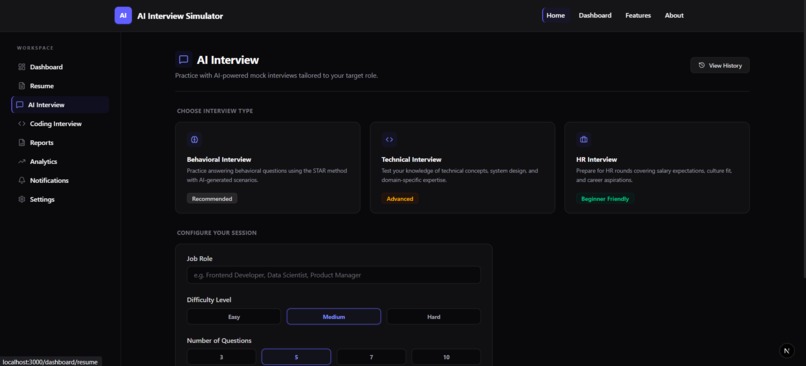Click the subtitle about AI-powered mock interviews

coord(277,76)
